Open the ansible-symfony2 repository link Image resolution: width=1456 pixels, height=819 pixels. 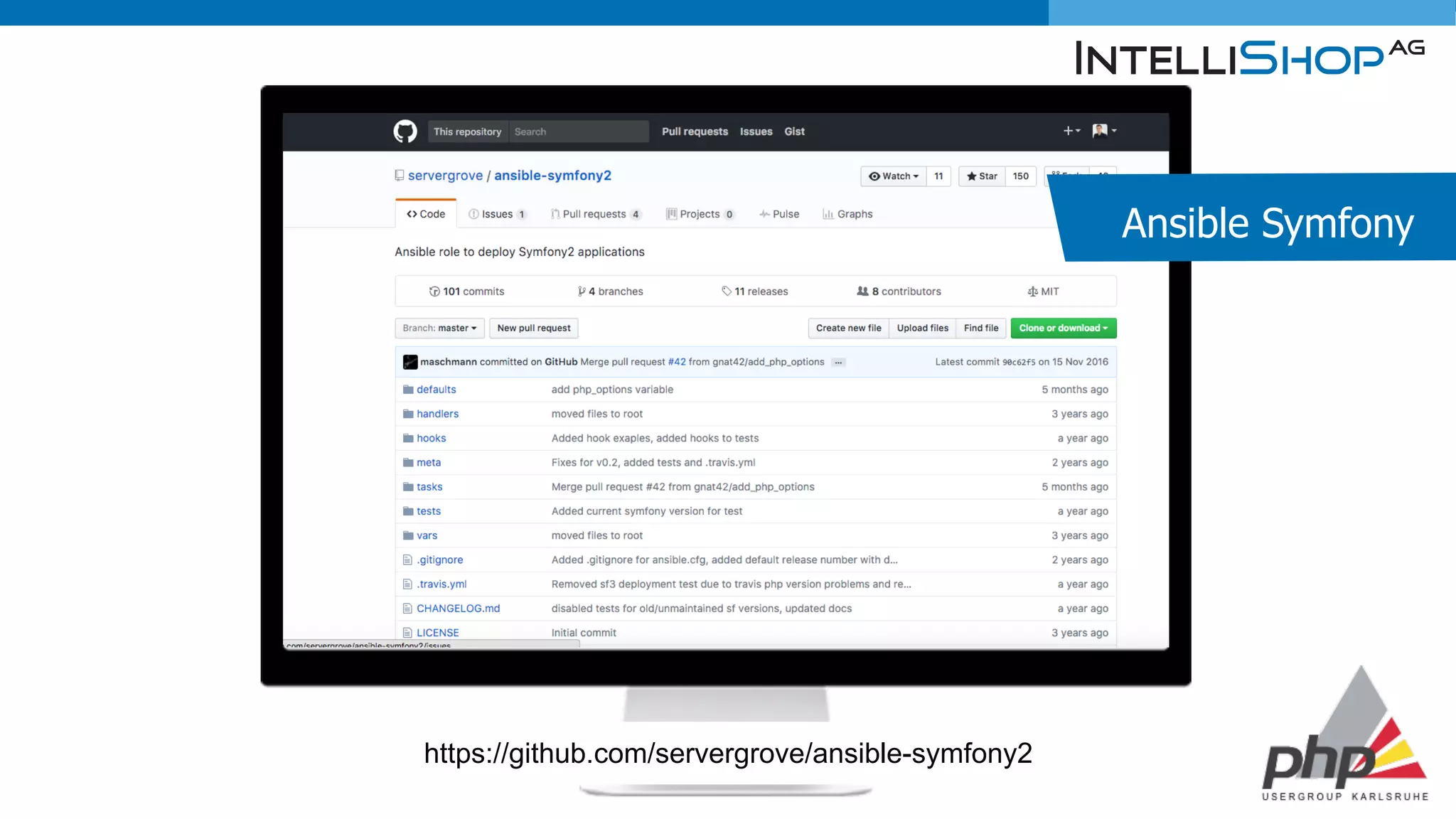click(552, 176)
